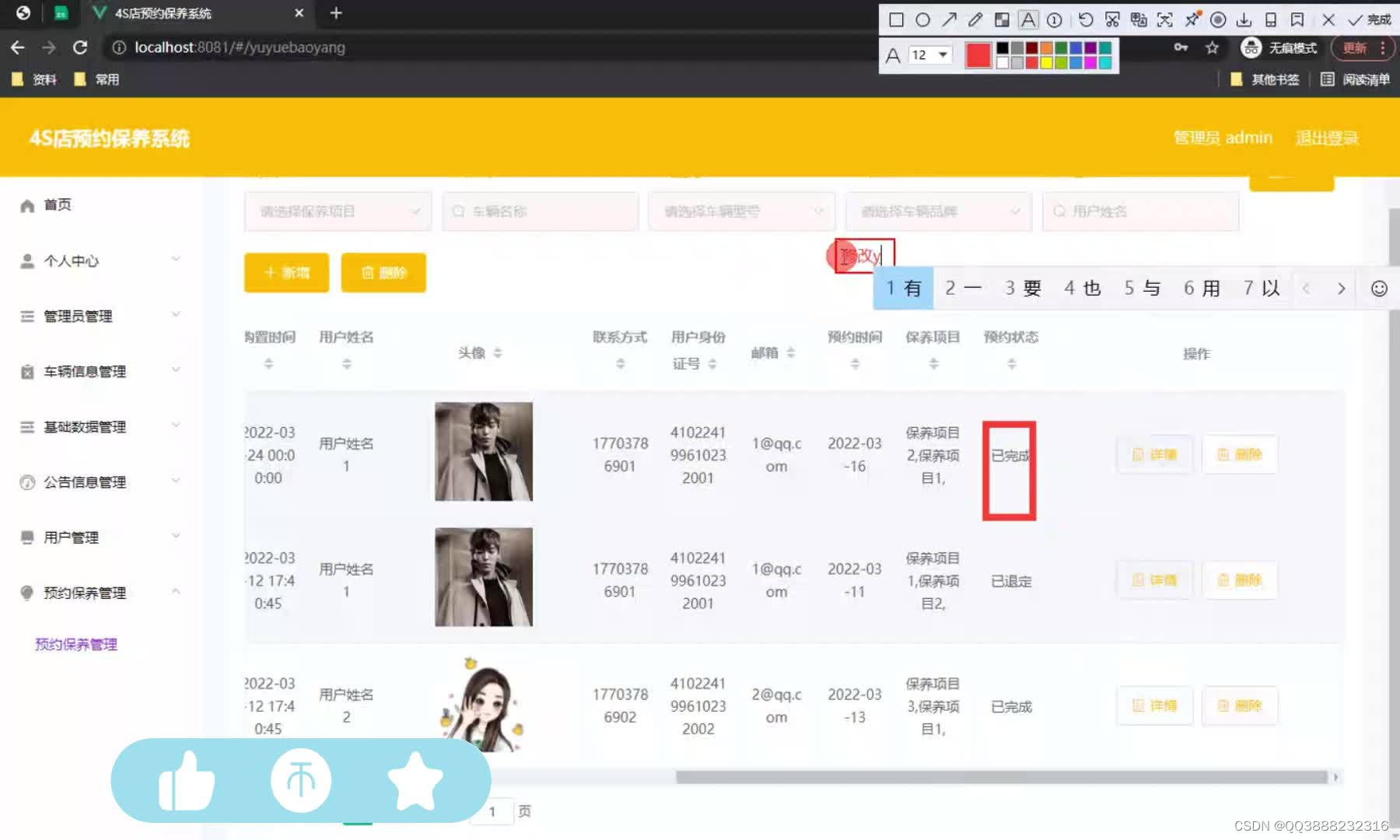Click the undo annotation icon
Viewport: 1400px width, 840px height.
coord(1087,19)
